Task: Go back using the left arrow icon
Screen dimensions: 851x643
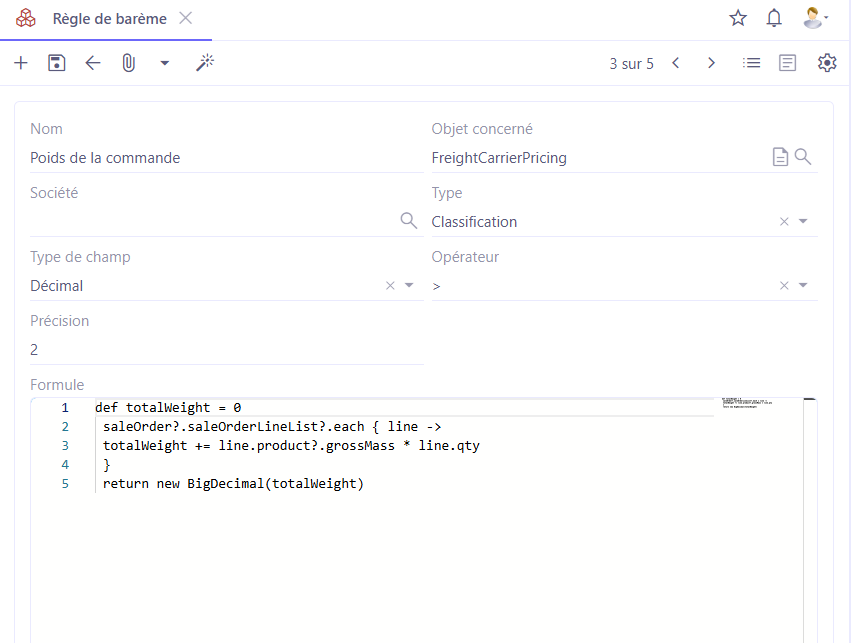Action: point(93,63)
